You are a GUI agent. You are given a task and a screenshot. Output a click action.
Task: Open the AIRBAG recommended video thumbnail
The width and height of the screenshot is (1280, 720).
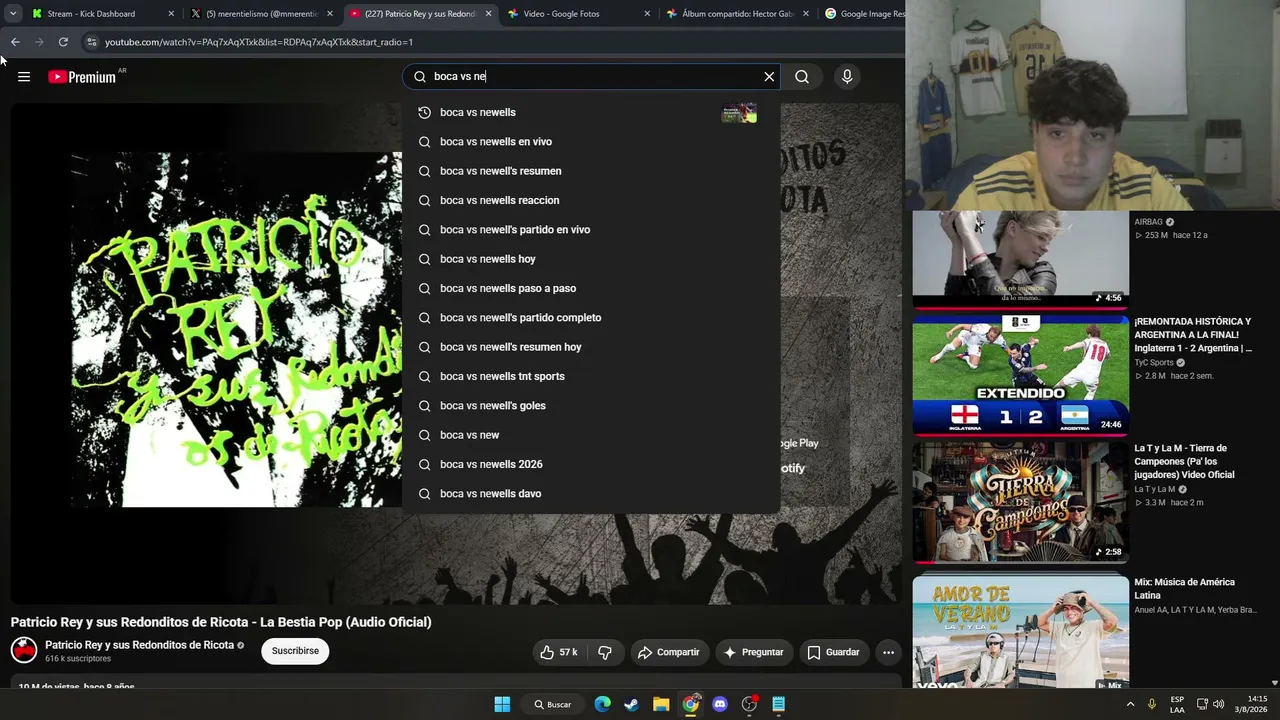click(1020, 257)
